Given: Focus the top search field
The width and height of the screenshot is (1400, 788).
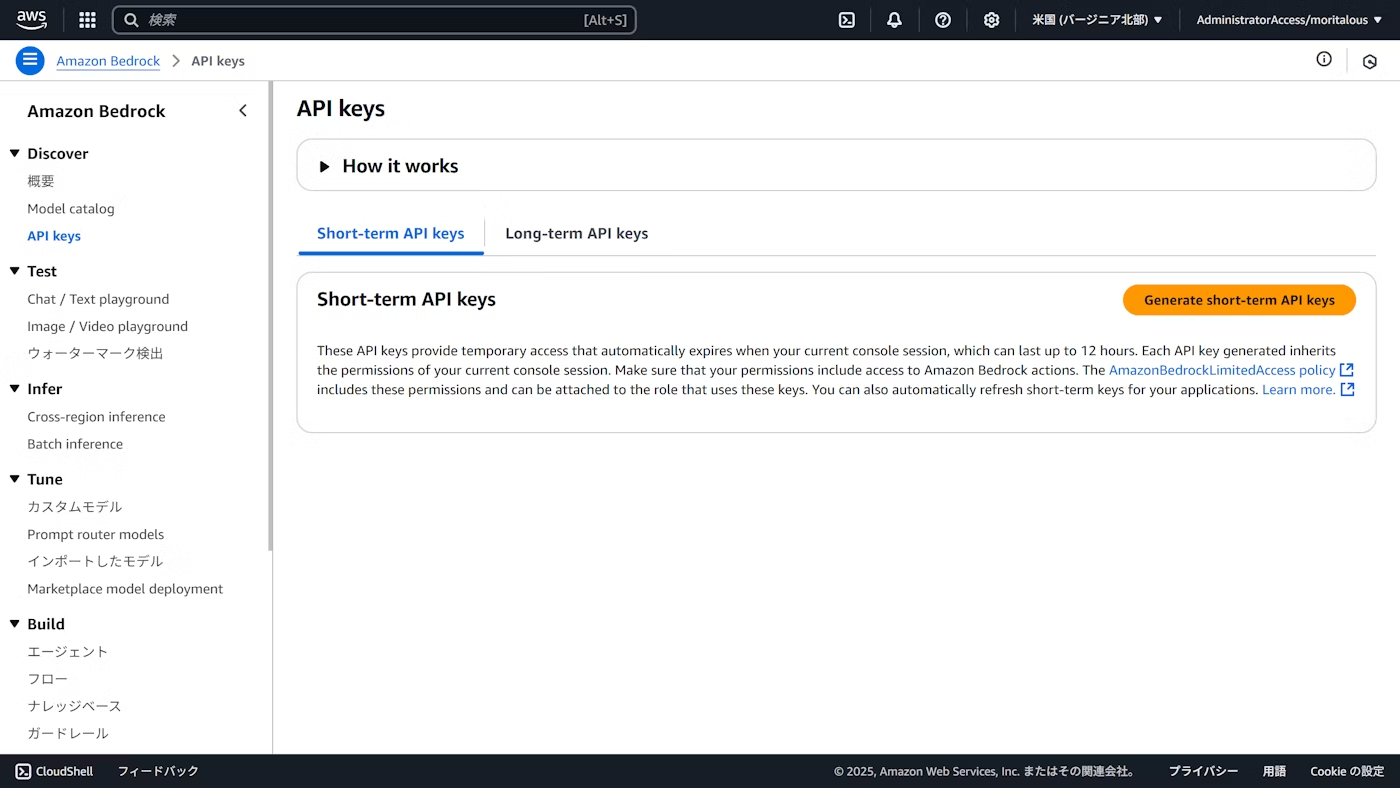Looking at the screenshot, I should click(x=374, y=20).
